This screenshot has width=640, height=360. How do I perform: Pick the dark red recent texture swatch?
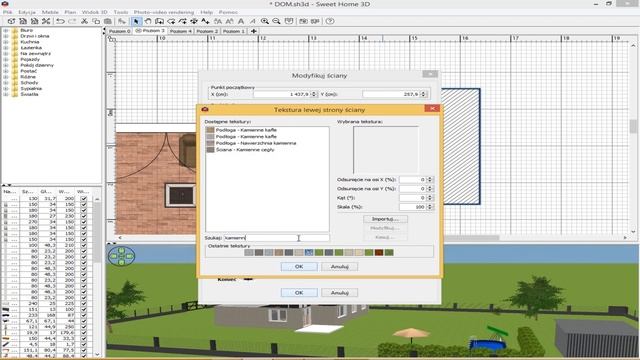pyautogui.click(x=379, y=253)
